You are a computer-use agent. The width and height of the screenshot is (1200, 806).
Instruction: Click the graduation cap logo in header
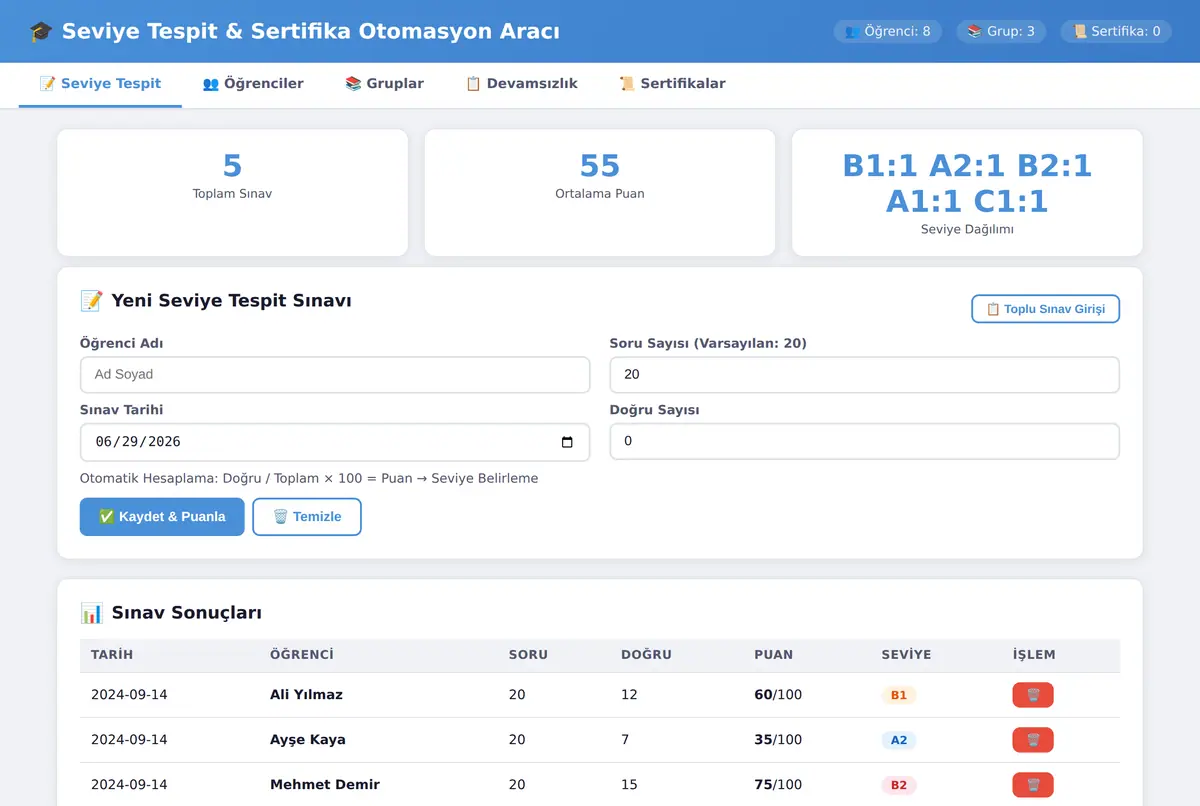pos(41,32)
